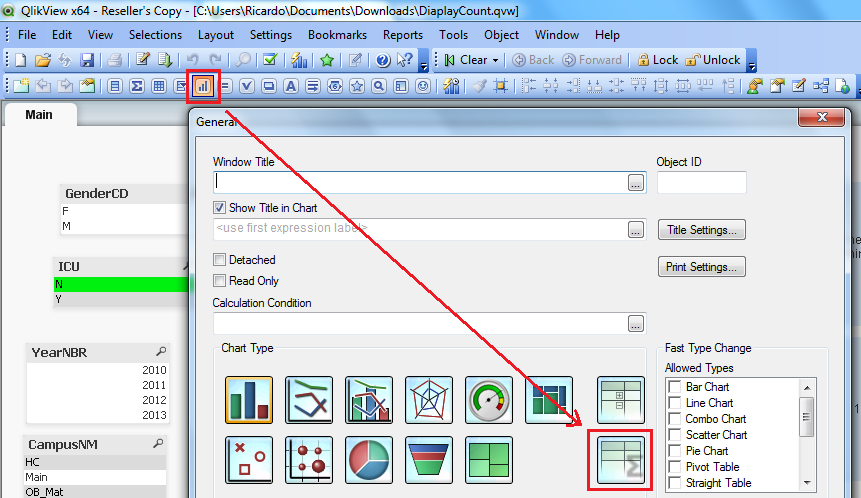Create a Statistics Box sigma icon
The width and height of the screenshot is (861, 498).
click(x=137, y=86)
